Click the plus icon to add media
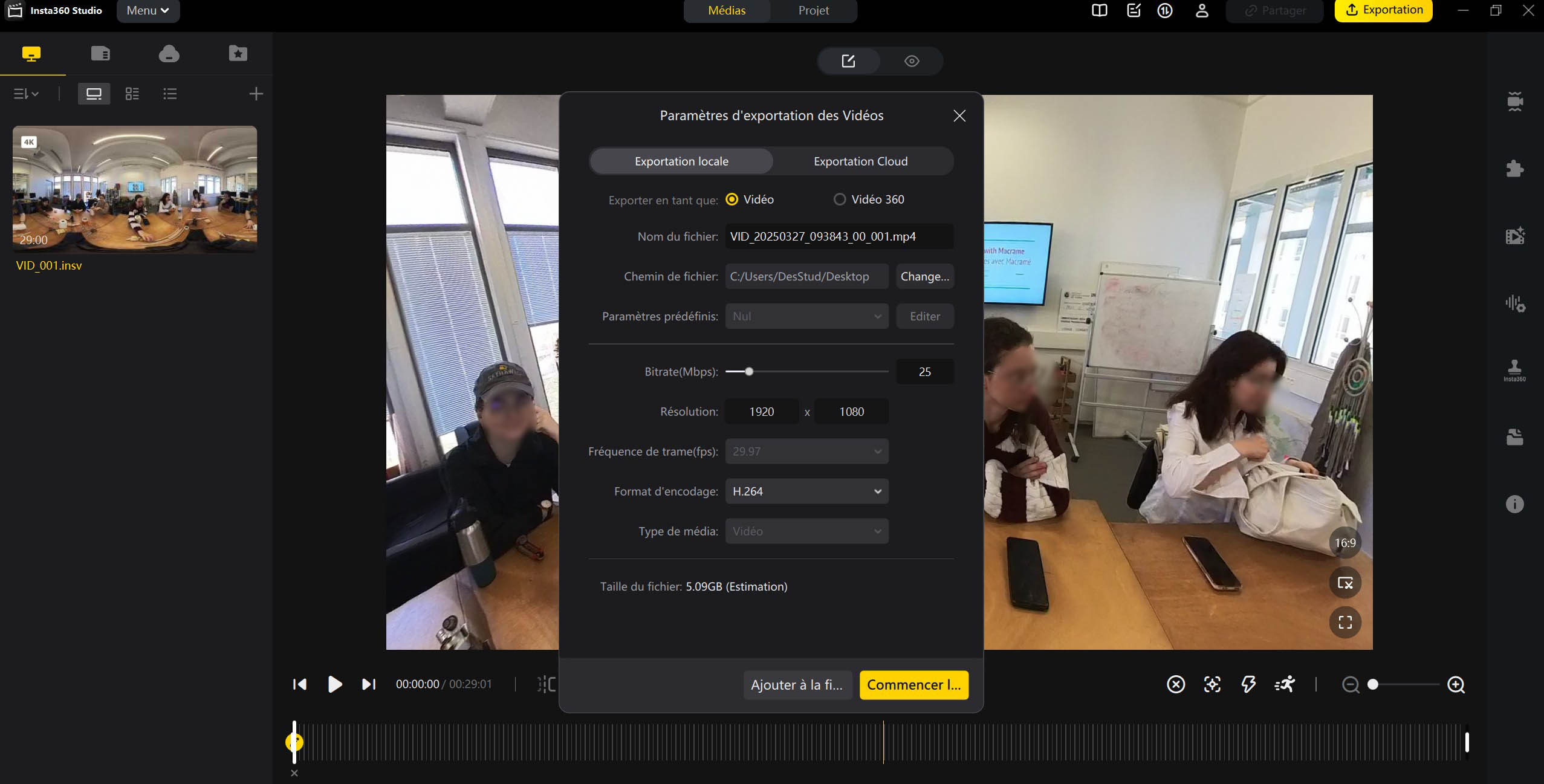Viewport: 1544px width, 784px height. (256, 94)
